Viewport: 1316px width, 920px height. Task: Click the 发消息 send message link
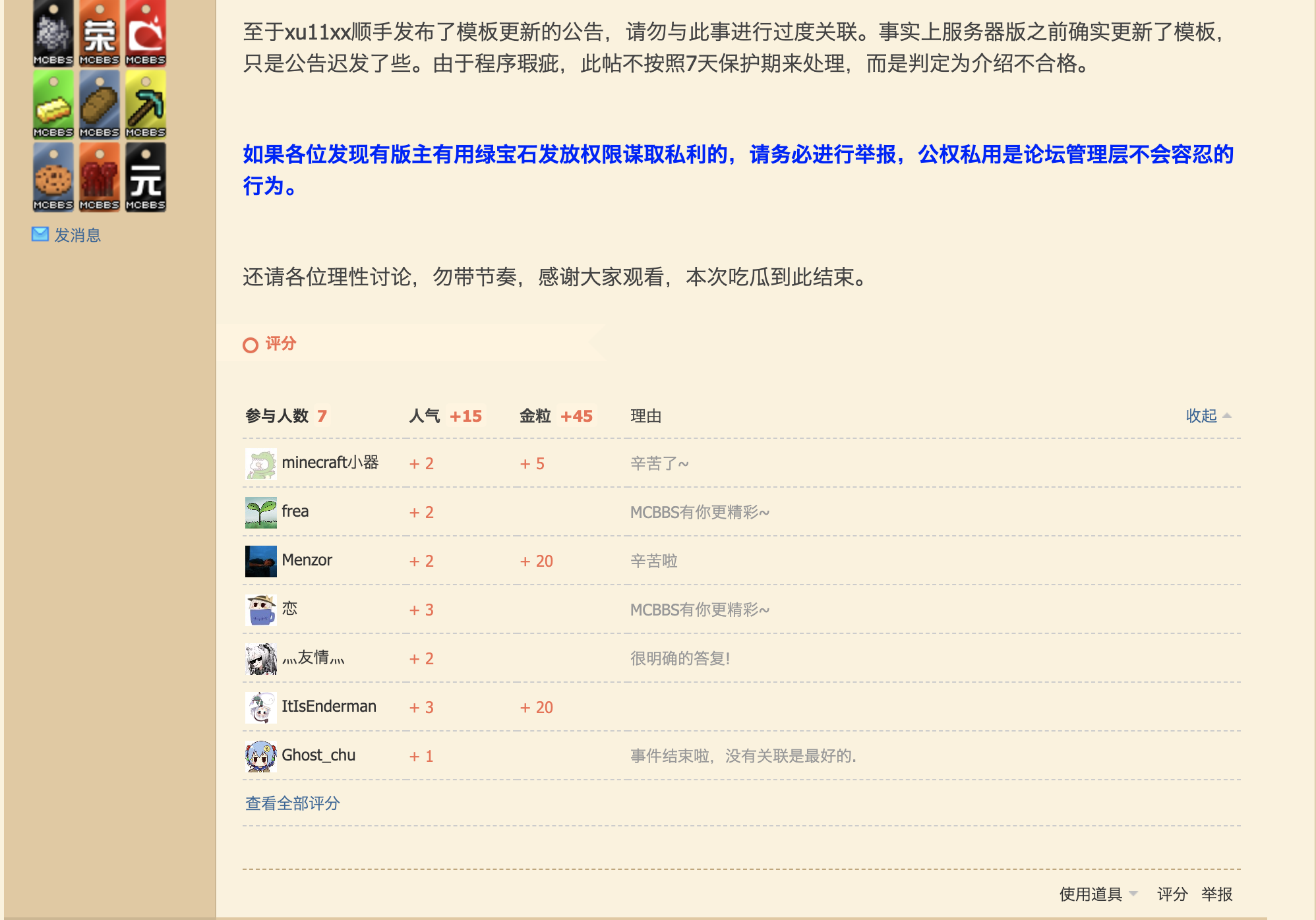tap(76, 235)
